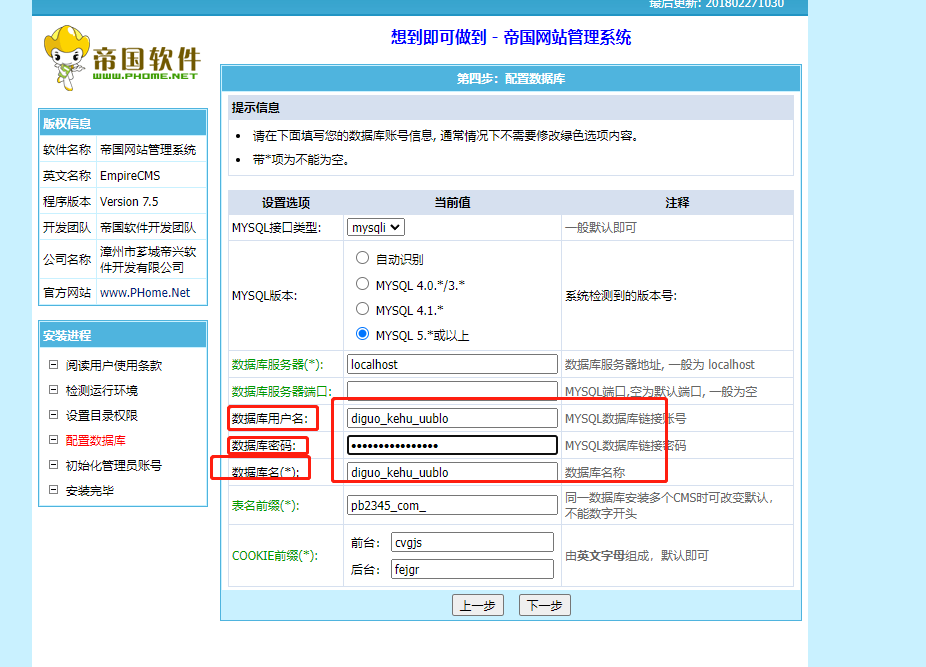
Task: Click the box icon beside 安装完毕
Action: [x=53, y=490]
